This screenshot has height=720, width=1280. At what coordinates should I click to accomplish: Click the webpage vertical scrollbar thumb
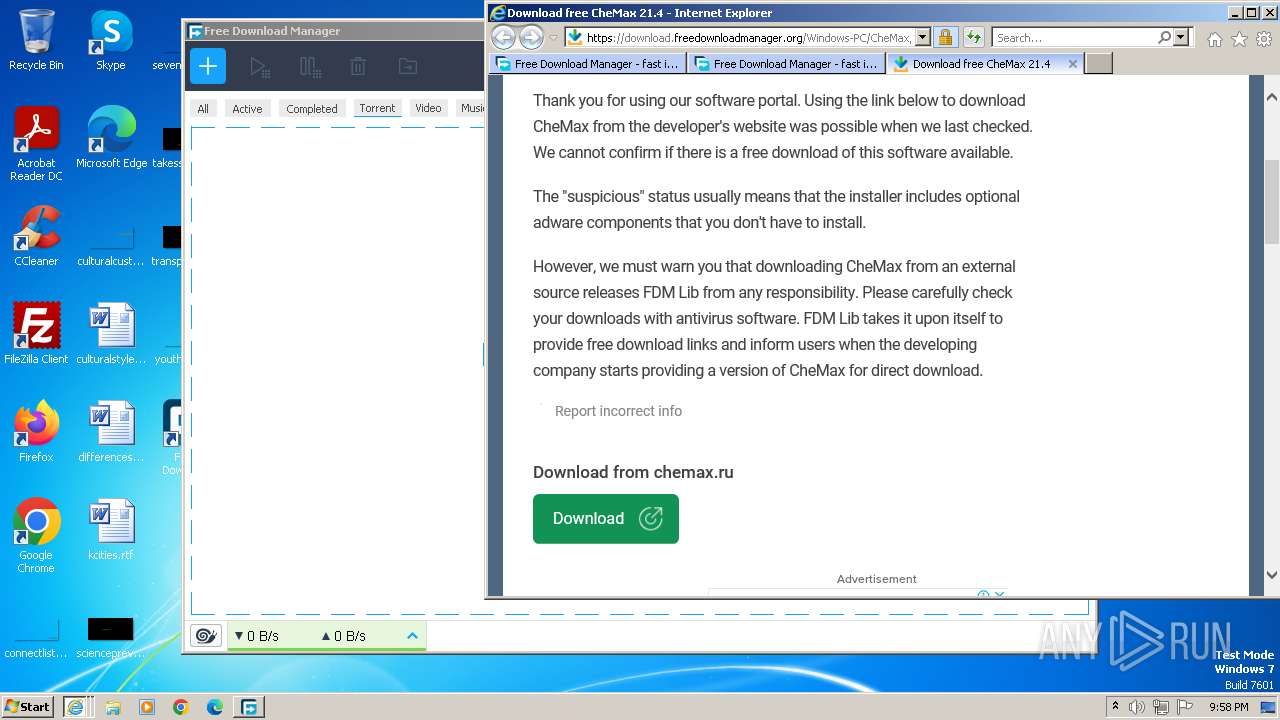1272,200
